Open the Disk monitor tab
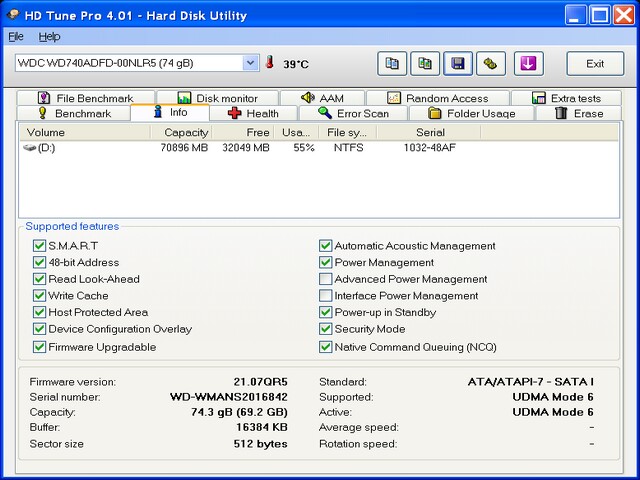The image size is (640, 480). 218,98
